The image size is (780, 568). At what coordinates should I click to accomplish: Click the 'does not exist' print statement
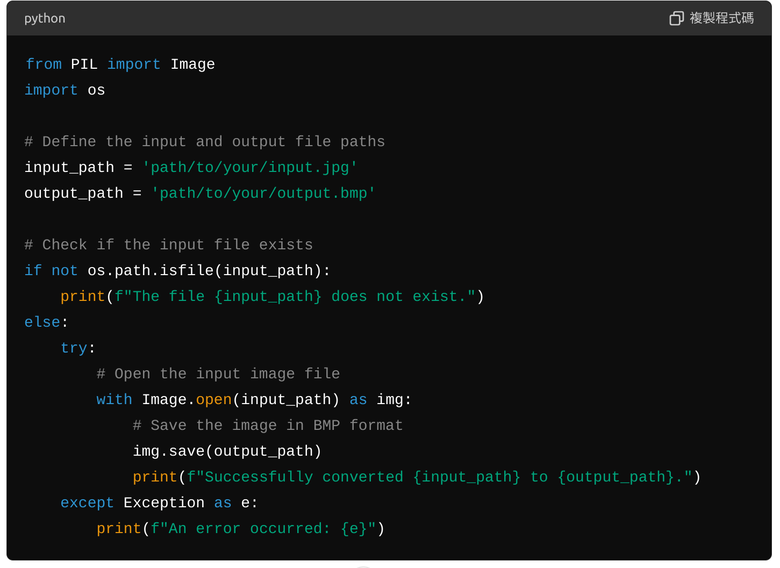(272, 296)
